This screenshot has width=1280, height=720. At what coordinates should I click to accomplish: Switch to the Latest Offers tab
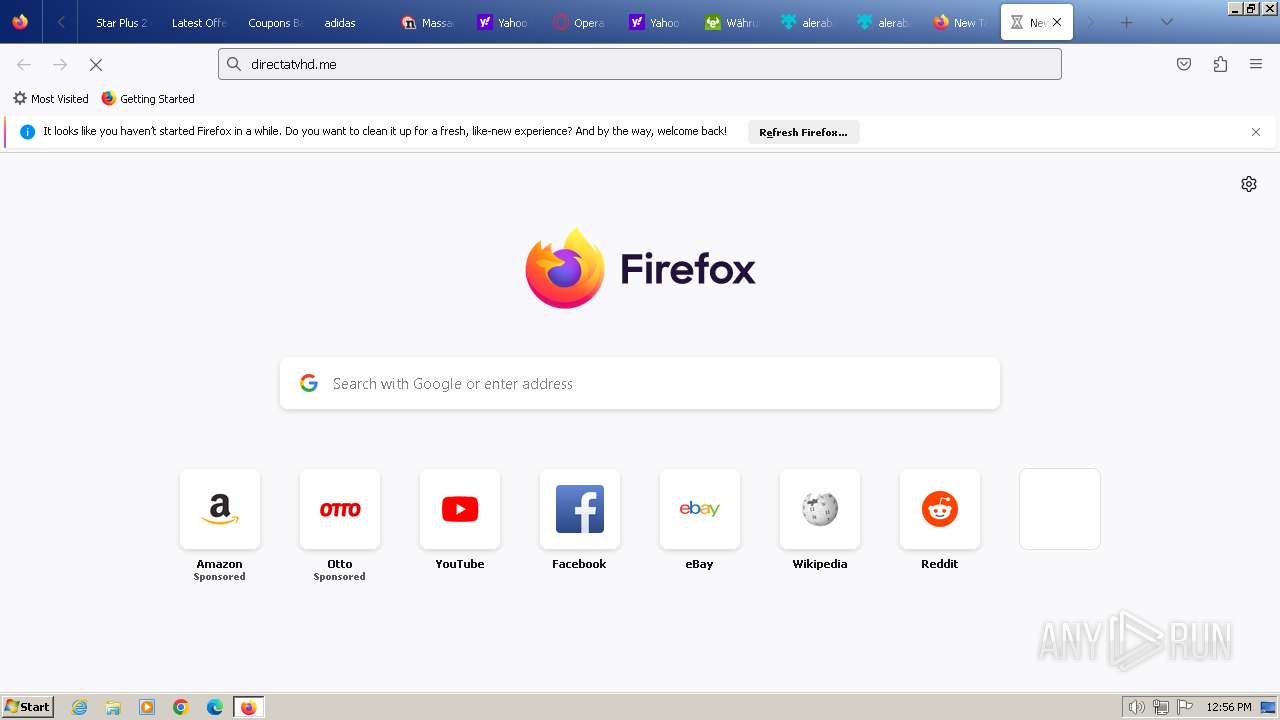pyautogui.click(x=198, y=22)
